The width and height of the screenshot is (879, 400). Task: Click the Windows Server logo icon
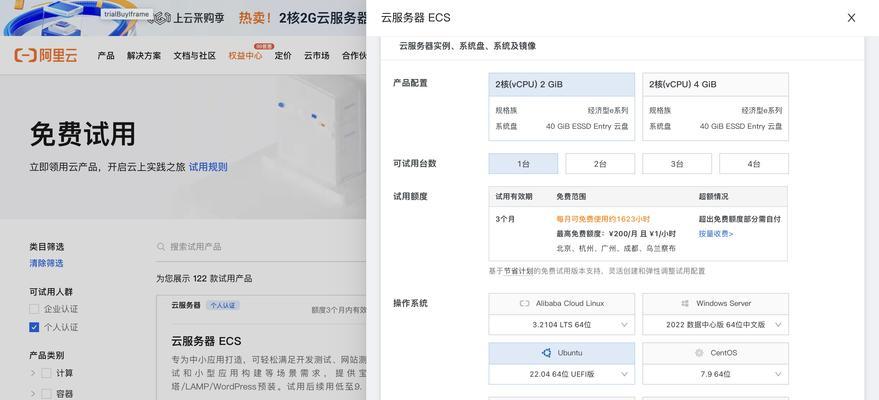tap(685, 303)
